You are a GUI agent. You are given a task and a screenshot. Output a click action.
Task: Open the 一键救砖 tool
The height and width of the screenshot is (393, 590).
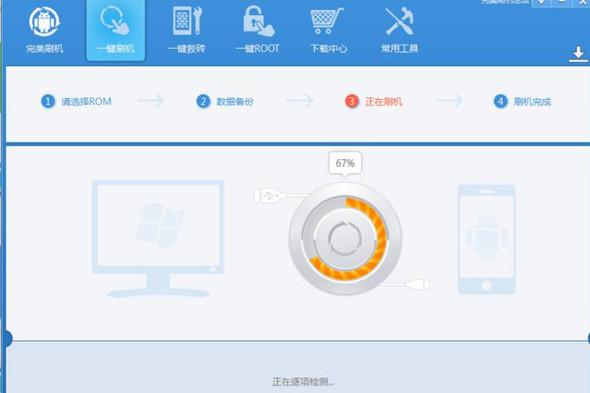[x=187, y=30]
